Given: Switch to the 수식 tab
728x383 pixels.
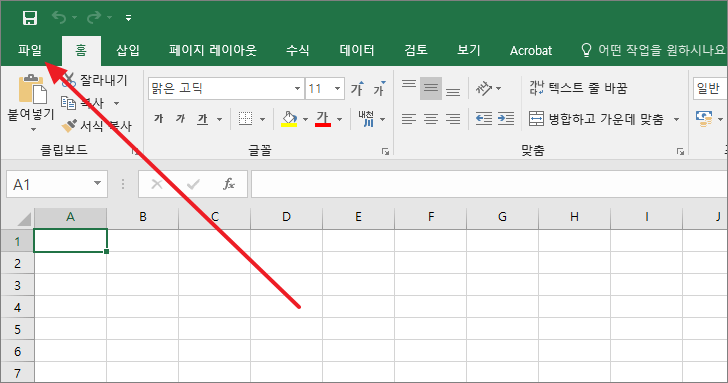Looking at the screenshot, I should tap(298, 50).
